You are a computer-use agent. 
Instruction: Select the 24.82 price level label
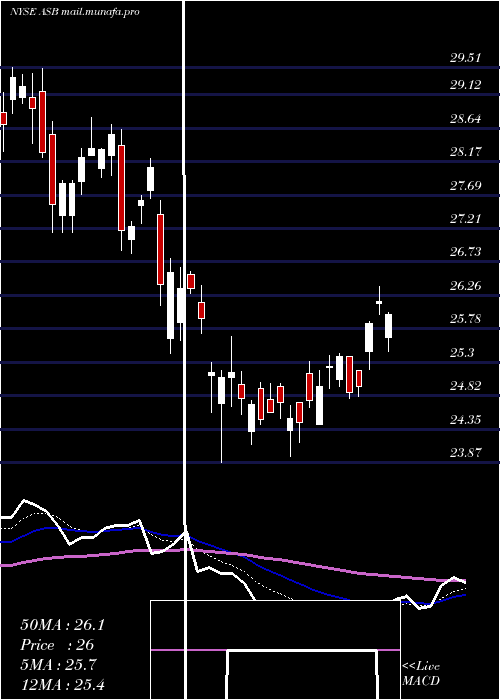466,386
